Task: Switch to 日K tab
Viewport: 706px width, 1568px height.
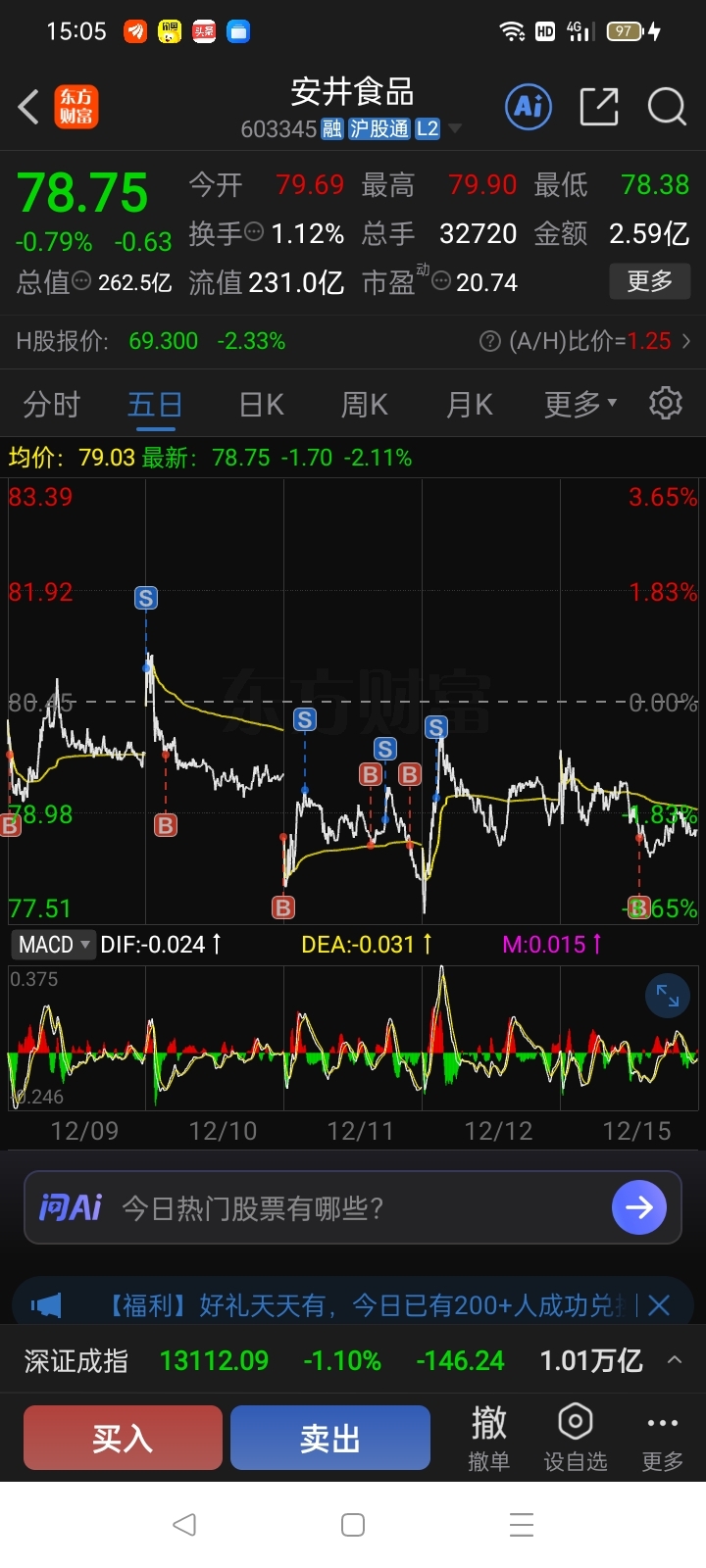Action: [x=261, y=404]
